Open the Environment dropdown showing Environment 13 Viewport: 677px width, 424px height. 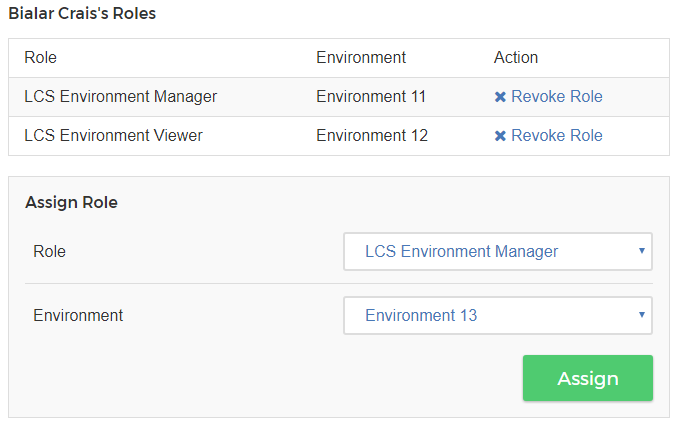498,316
